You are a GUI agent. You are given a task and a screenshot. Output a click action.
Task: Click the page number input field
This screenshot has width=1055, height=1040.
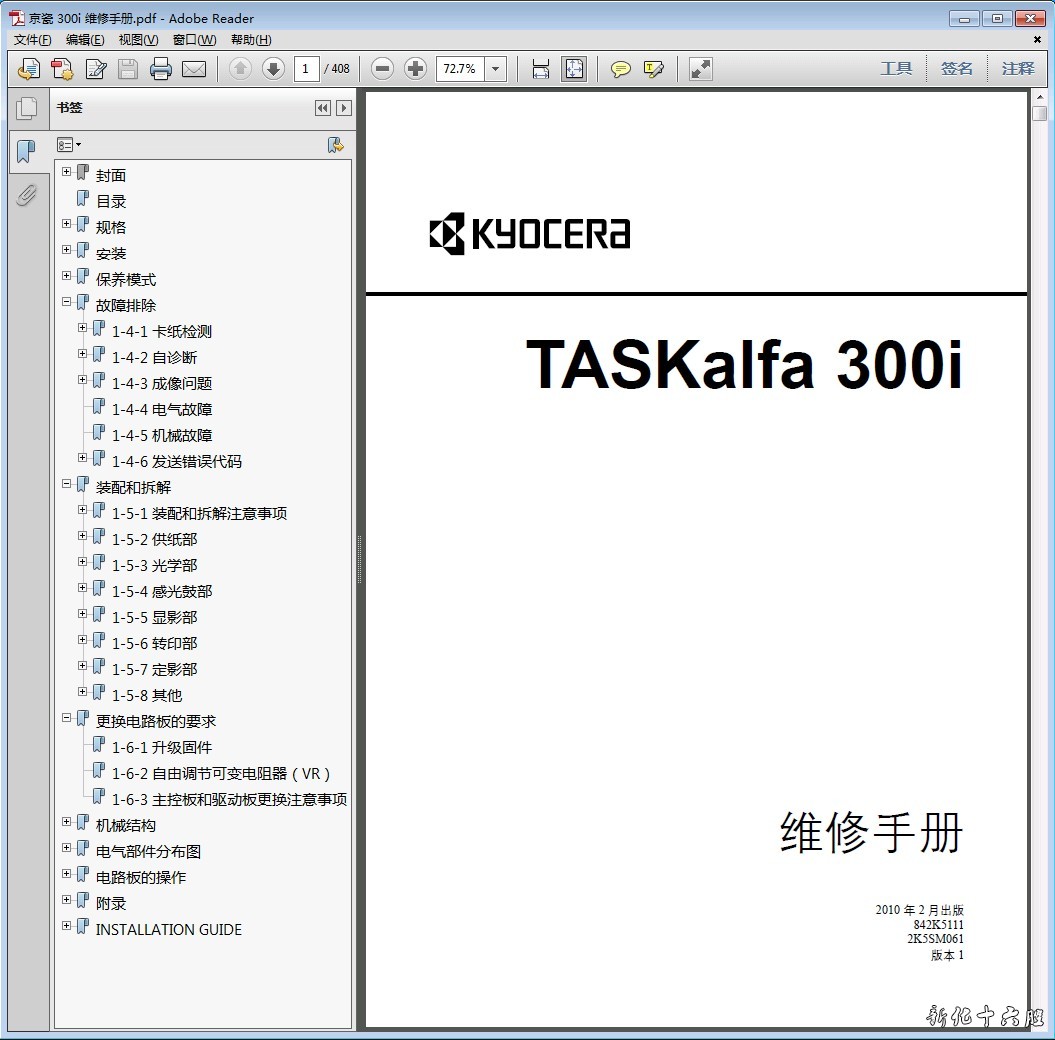[306, 69]
